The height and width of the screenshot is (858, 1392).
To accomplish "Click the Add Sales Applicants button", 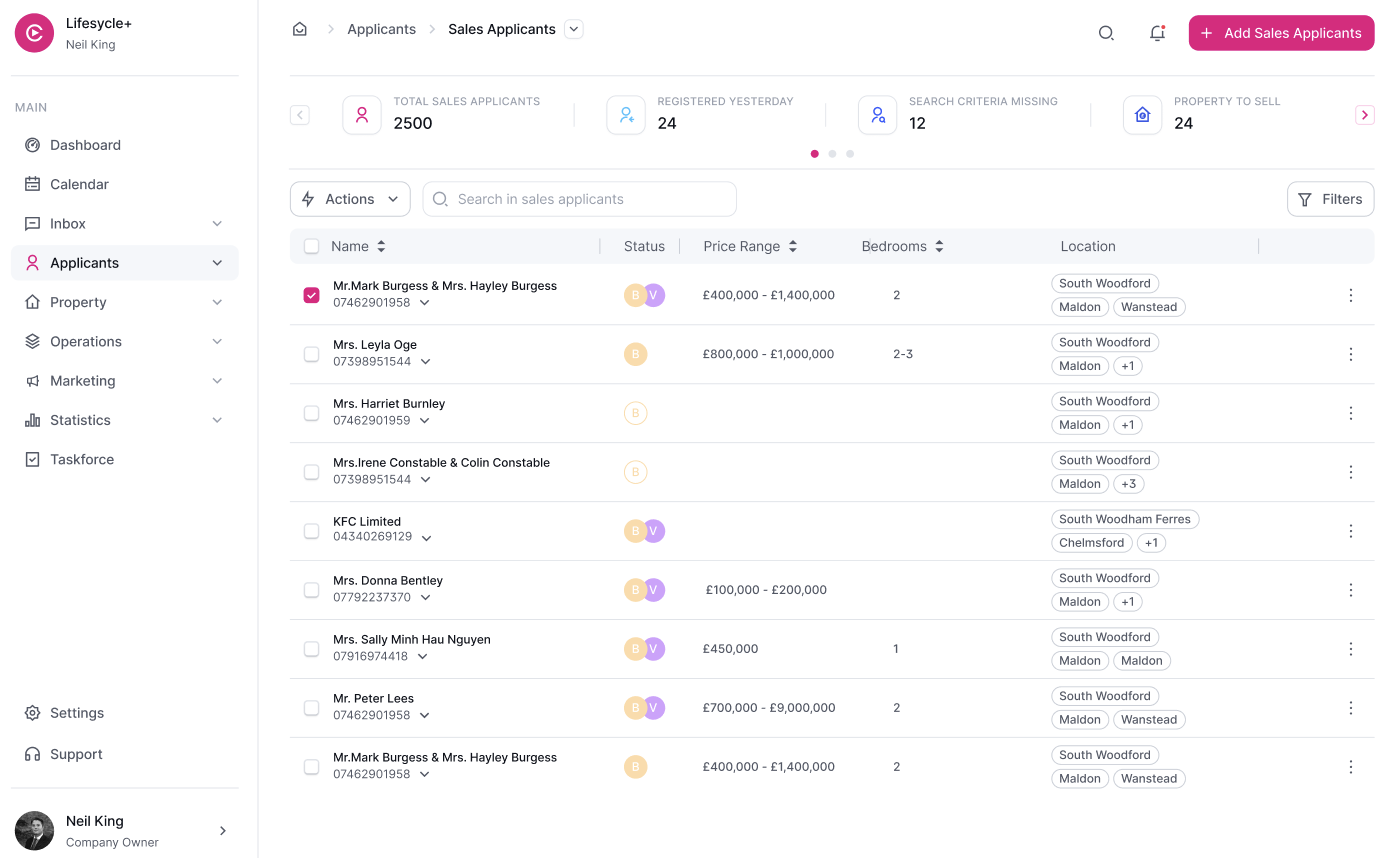I will [1281, 32].
